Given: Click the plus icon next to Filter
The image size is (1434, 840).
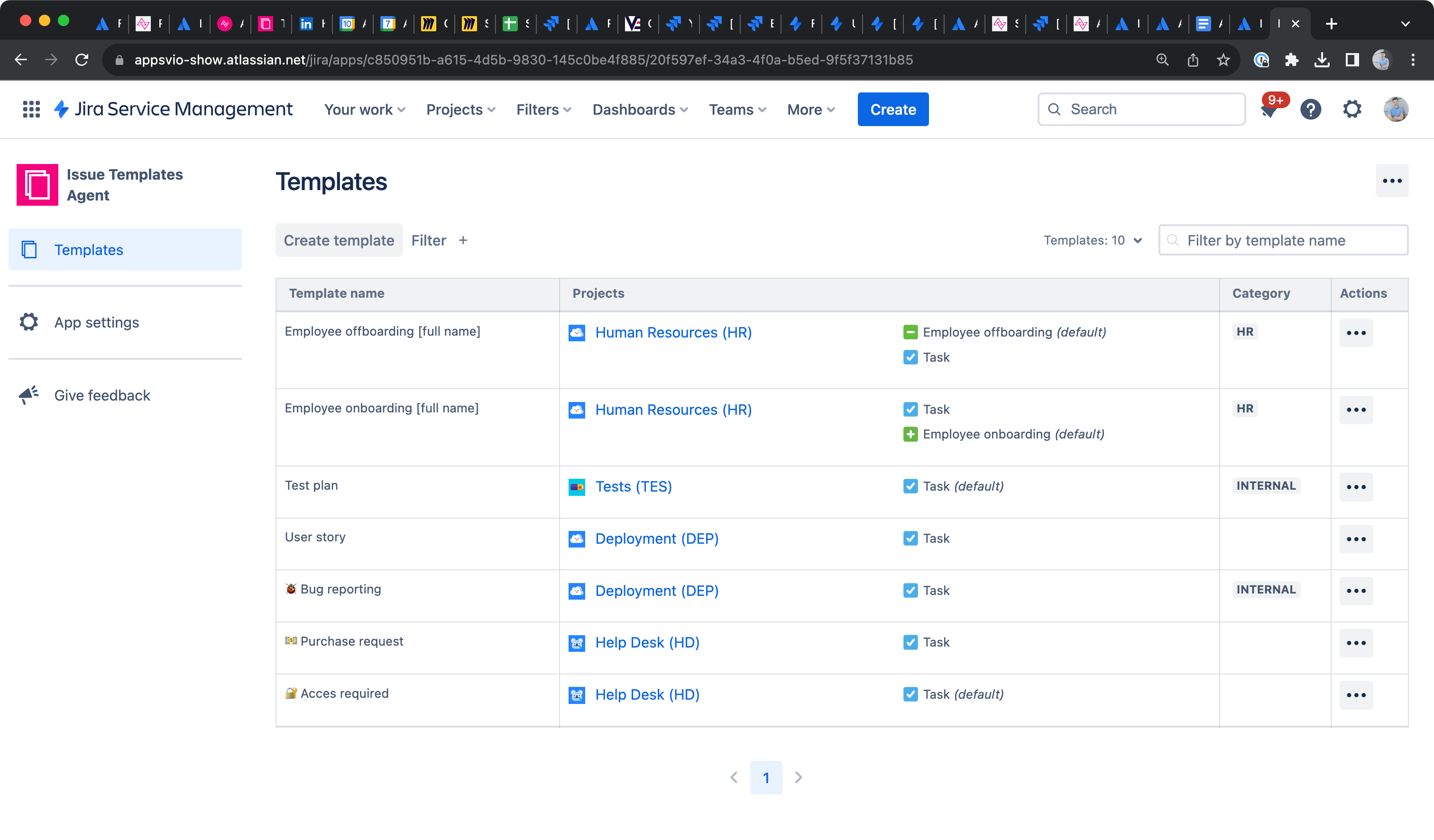Looking at the screenshot, I should (x=463, y=240).
